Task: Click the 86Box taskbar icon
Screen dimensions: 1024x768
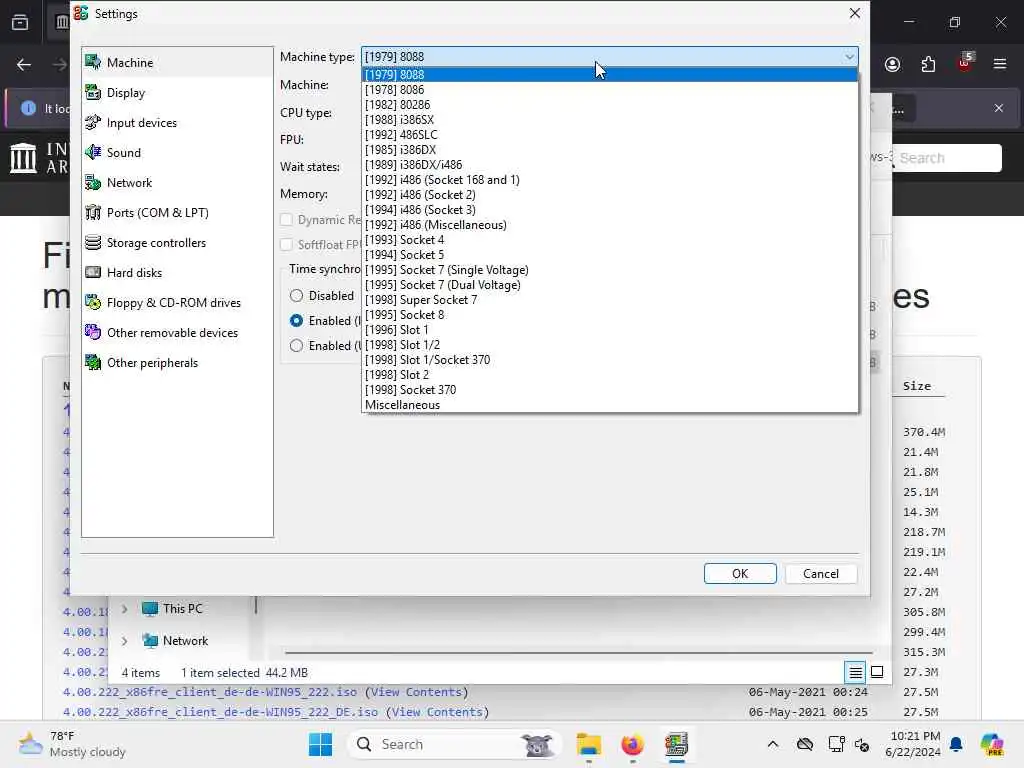Action: (677, 744)
